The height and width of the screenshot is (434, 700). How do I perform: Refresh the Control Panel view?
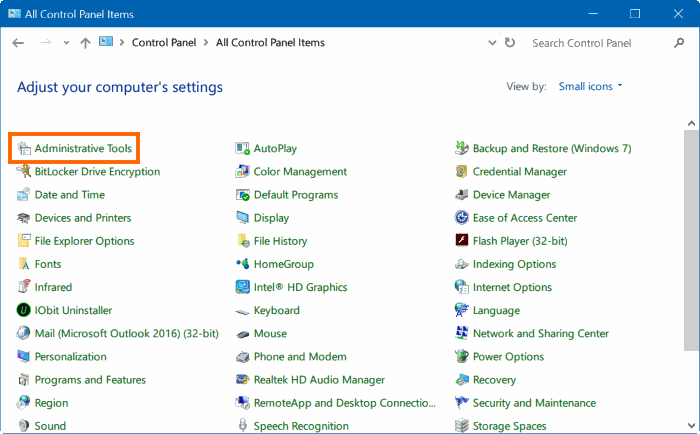[x=510, y=42]
